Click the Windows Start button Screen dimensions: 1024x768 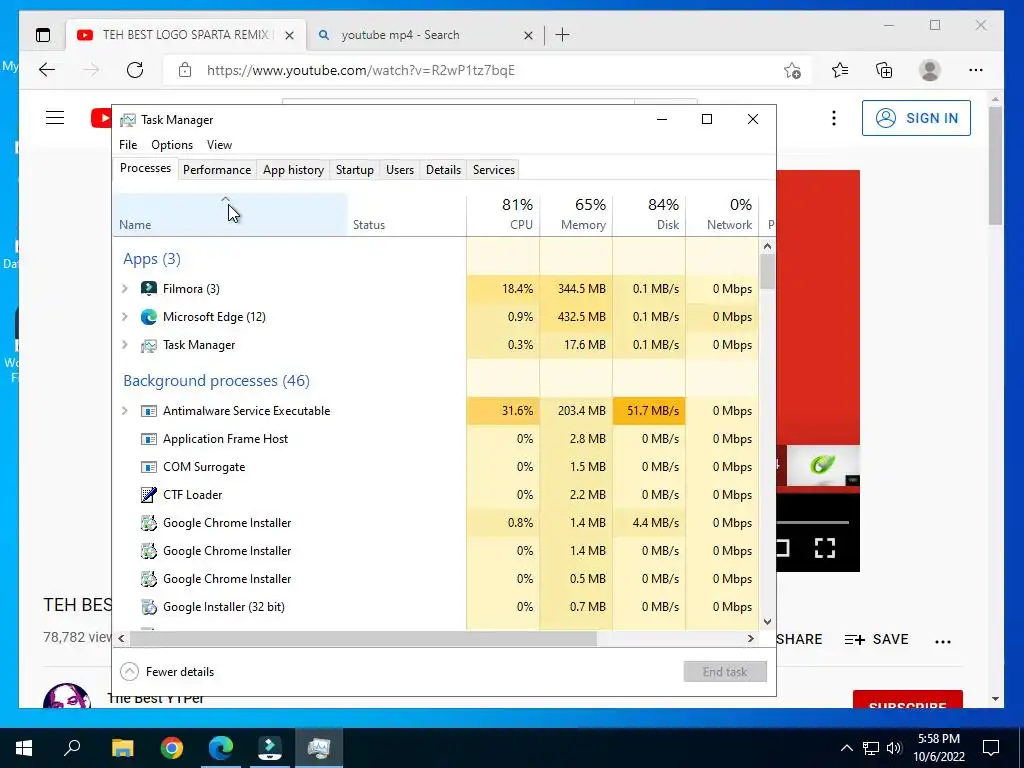(x=24, y=748)
